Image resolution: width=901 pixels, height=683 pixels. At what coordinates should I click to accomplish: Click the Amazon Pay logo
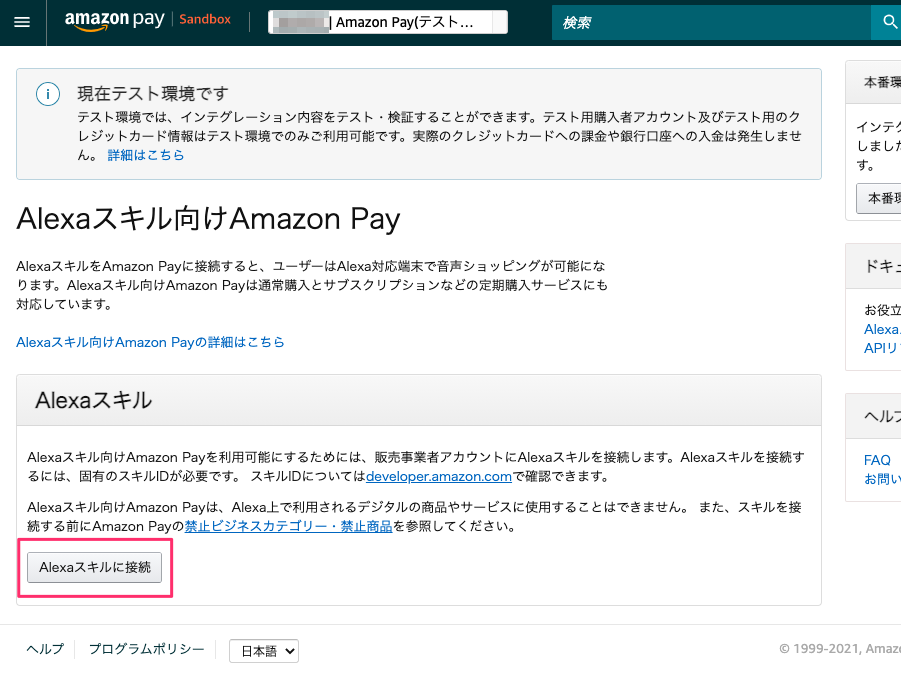[113, 20]
